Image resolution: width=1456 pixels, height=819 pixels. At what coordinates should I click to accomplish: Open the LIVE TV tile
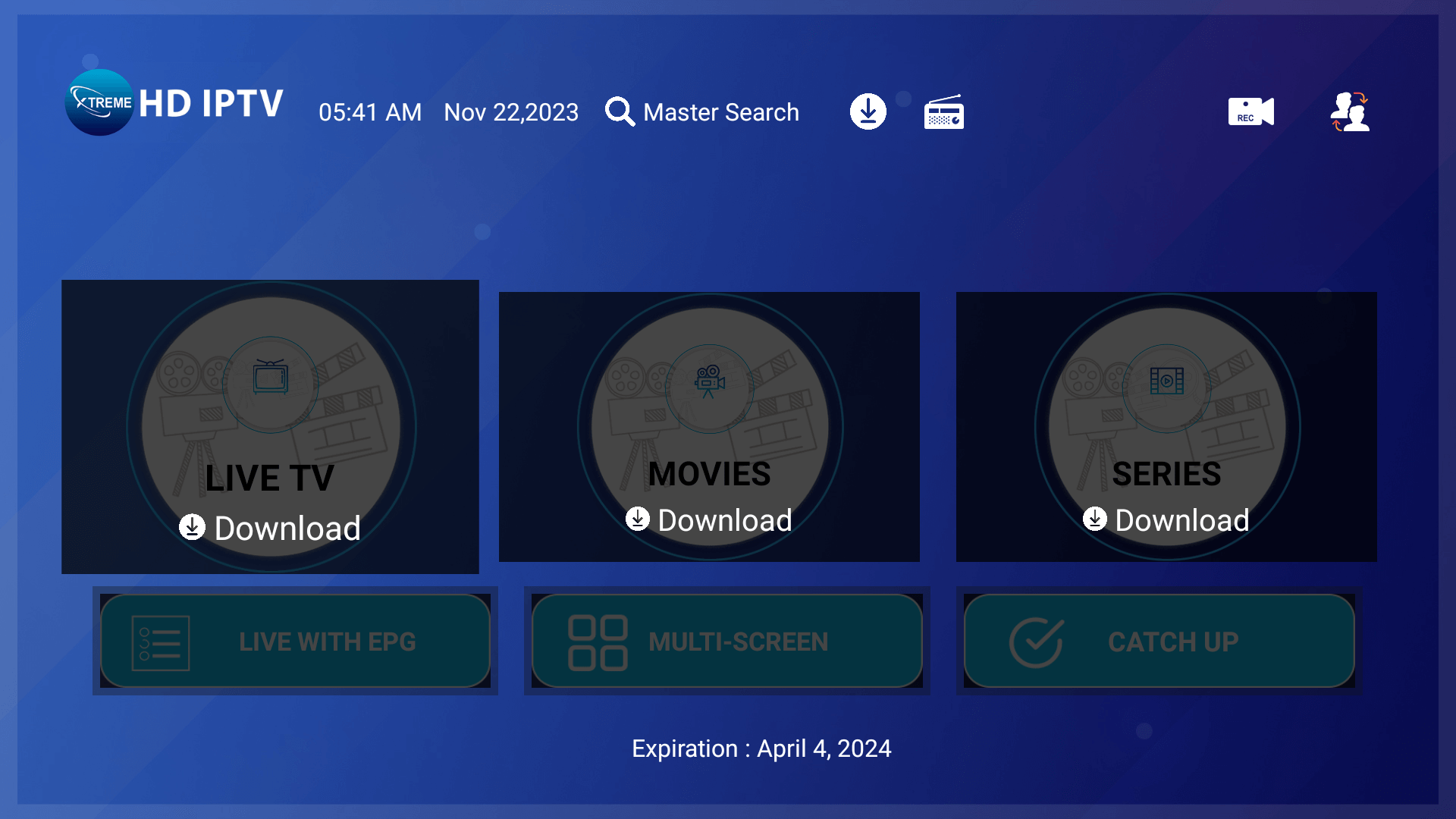click(270, 478)
